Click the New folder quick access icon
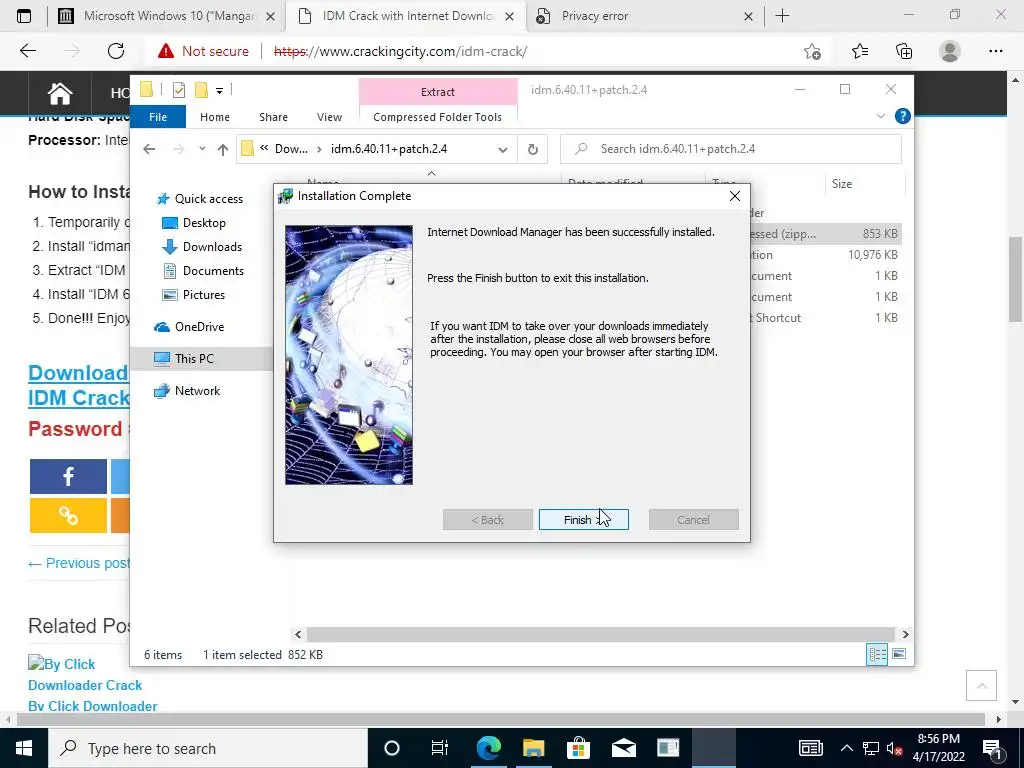Screen dimensions: 1024x768 tap(201, 90)
